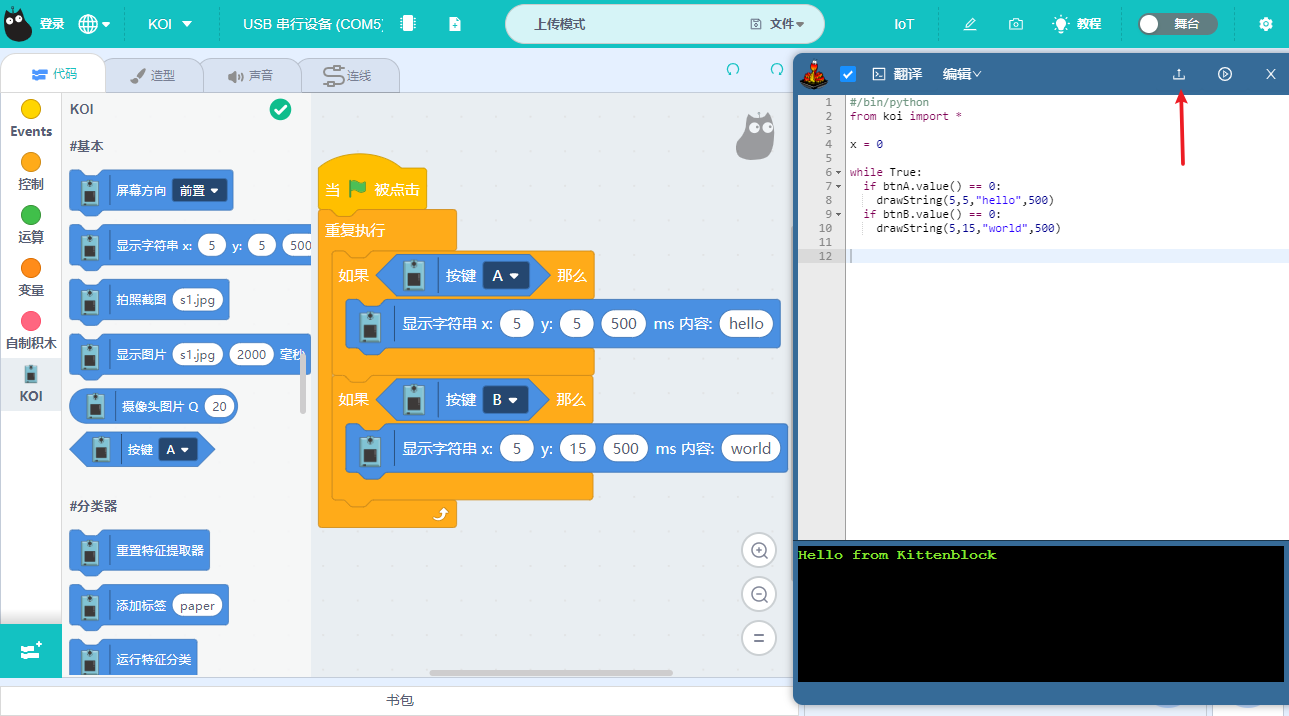Screen dimensions: 1289x716
Task: Click the 重置特征提取器 block
Action: click(139, 551)
